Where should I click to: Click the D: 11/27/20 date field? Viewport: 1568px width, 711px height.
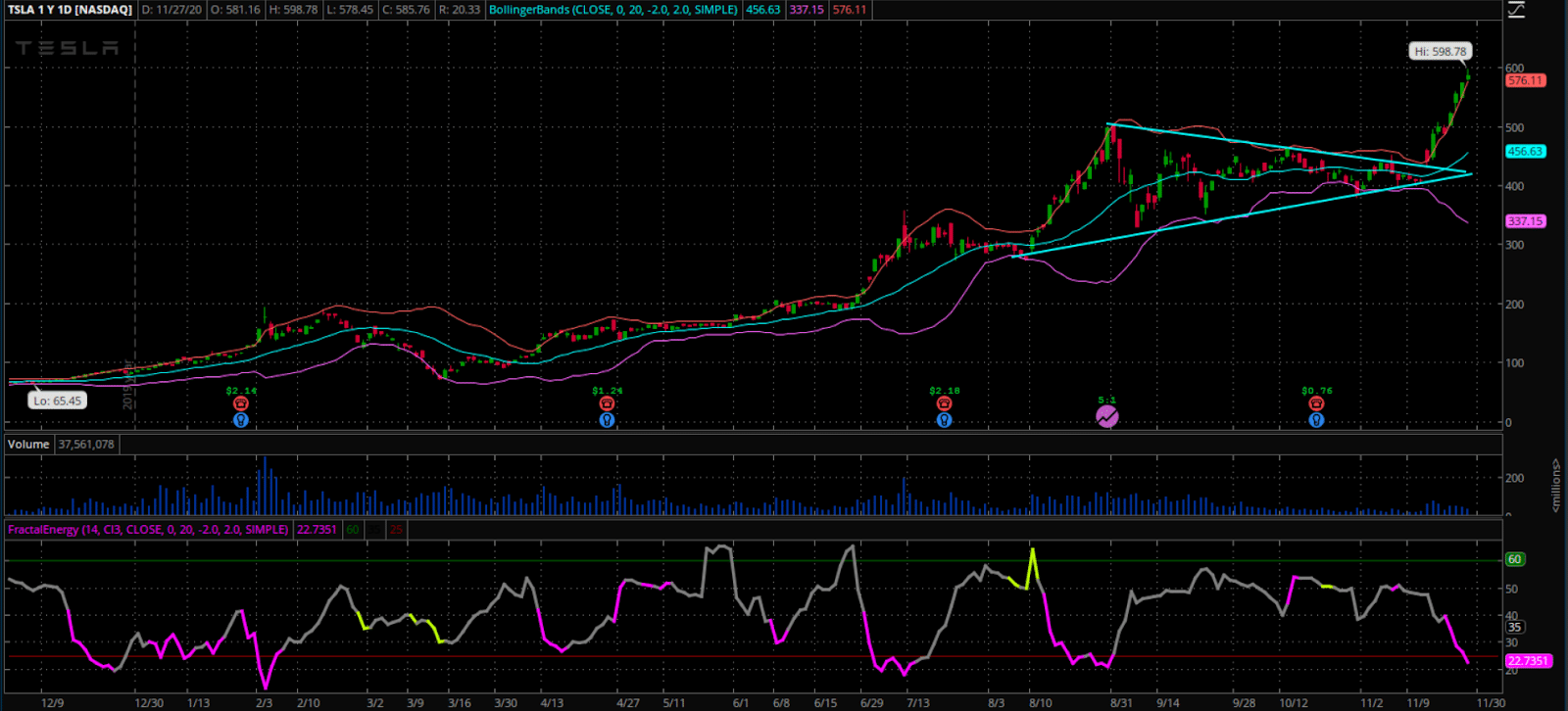click(x=172, y=10)
